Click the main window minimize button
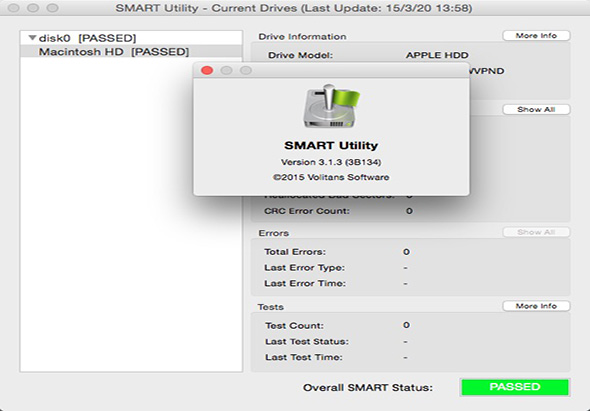 point(33,8)
